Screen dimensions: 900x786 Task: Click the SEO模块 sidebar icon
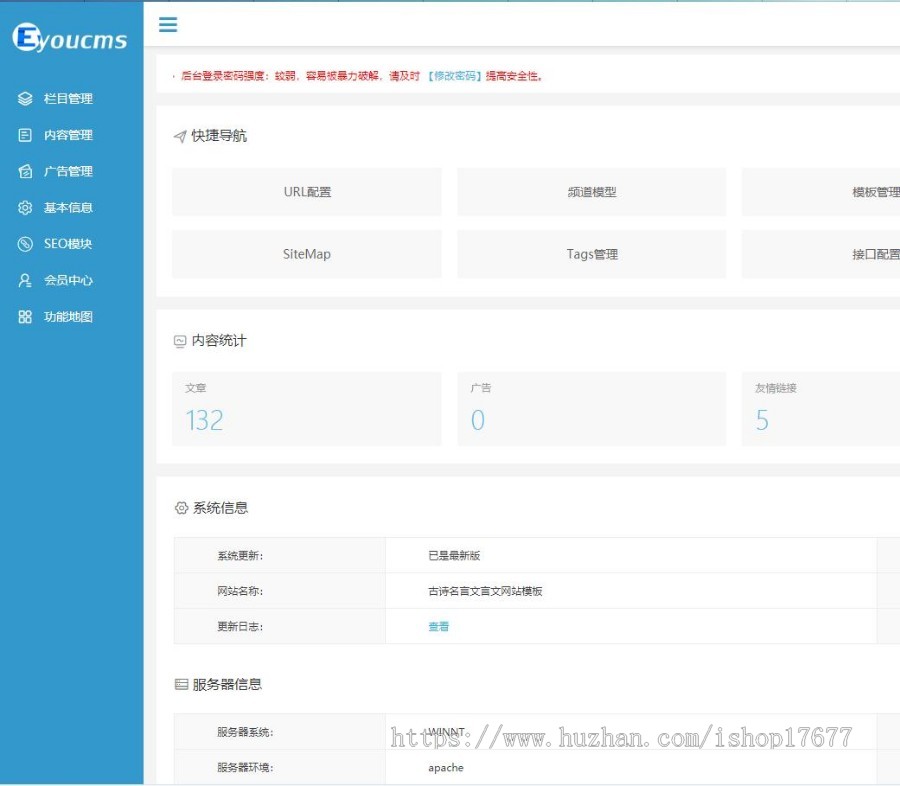pos(25,244)
